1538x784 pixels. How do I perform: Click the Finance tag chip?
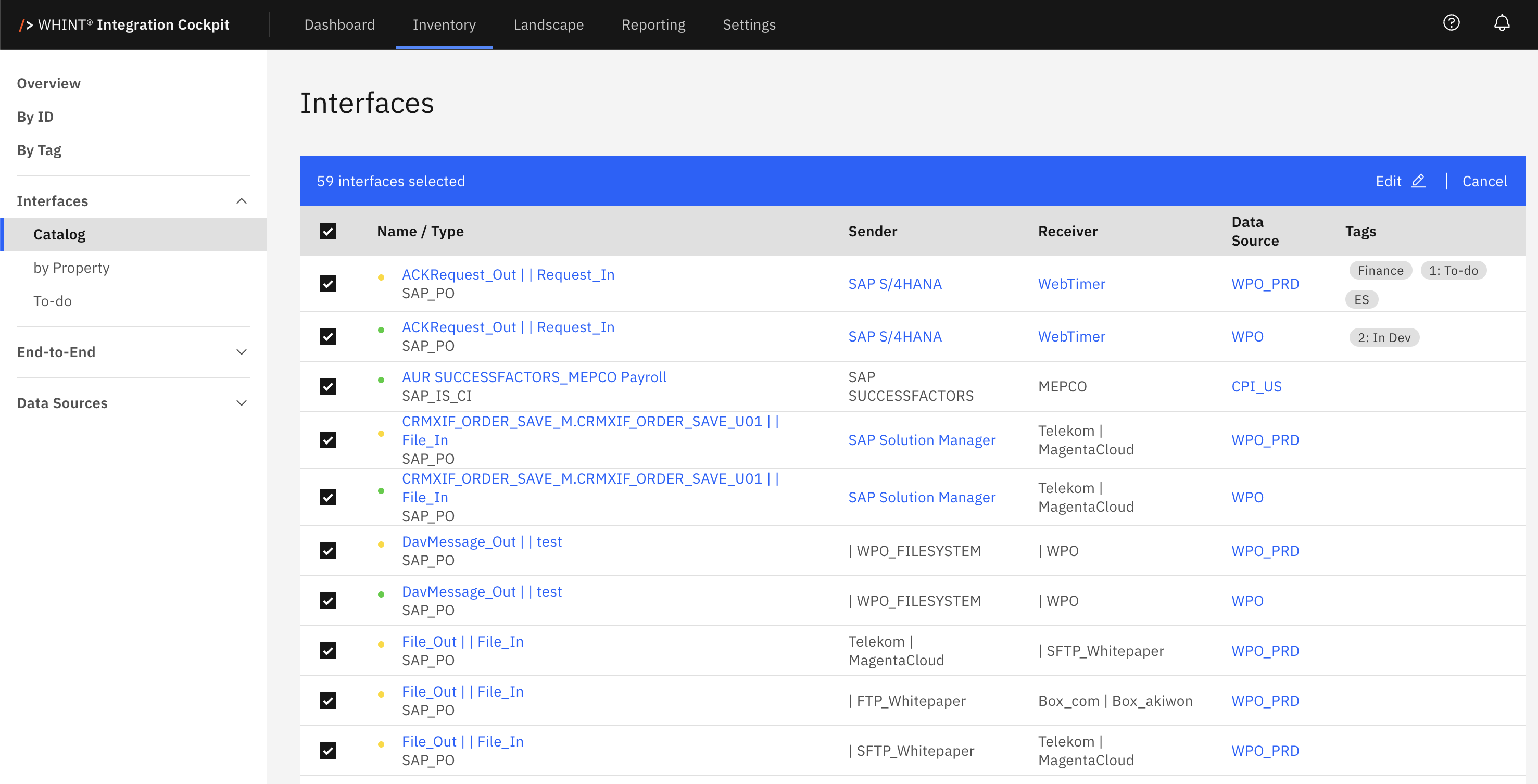coord(1380,271)
